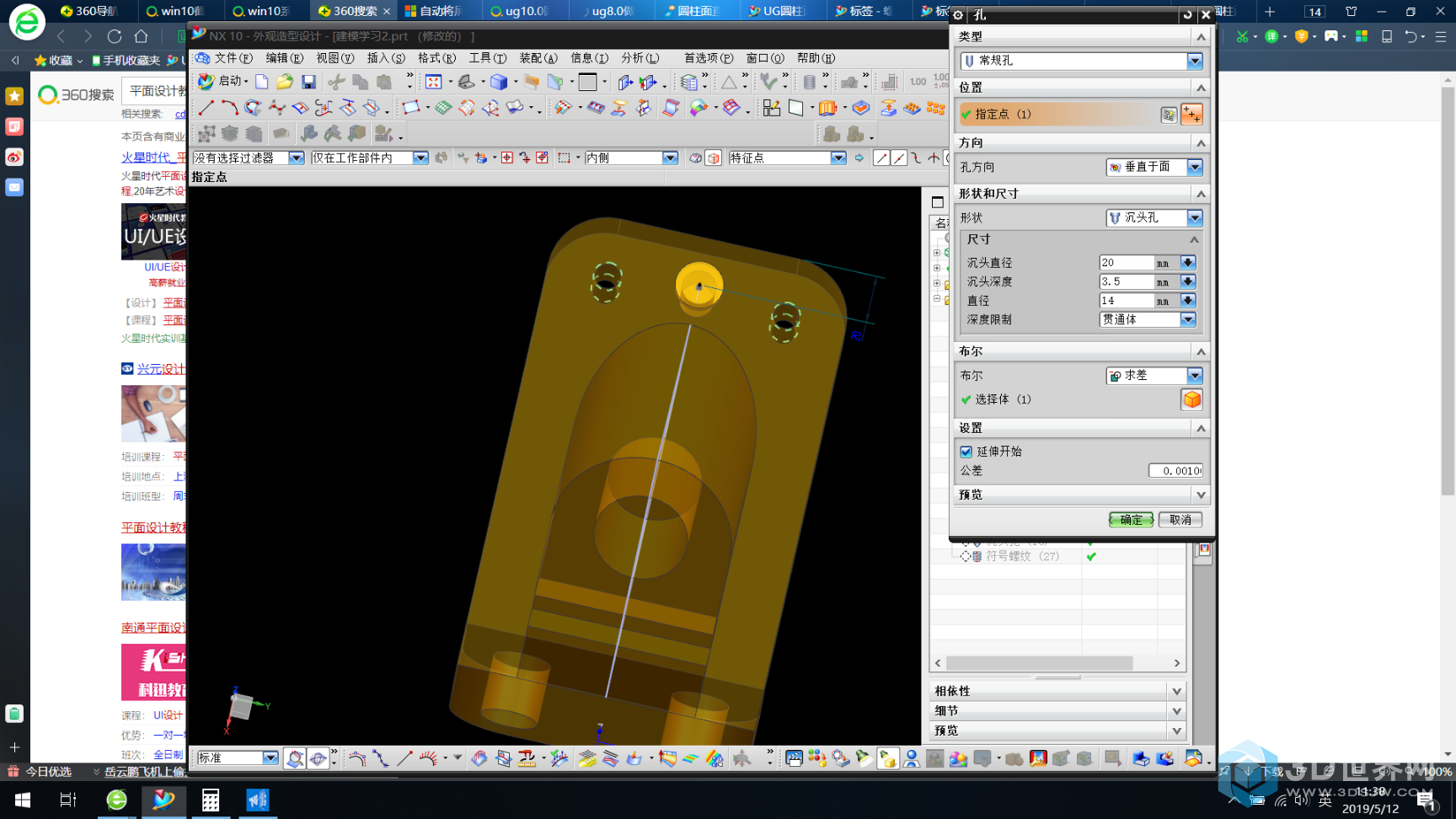
Task: Uncheck the 延伸开始 checkbox
Action: [966, 452]
